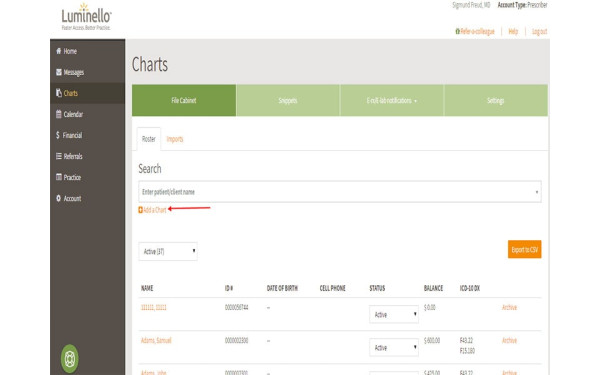Open Calendar in the sidebar
The width and height of the screenshot is (600, 375).
click(x=87, y=114)
